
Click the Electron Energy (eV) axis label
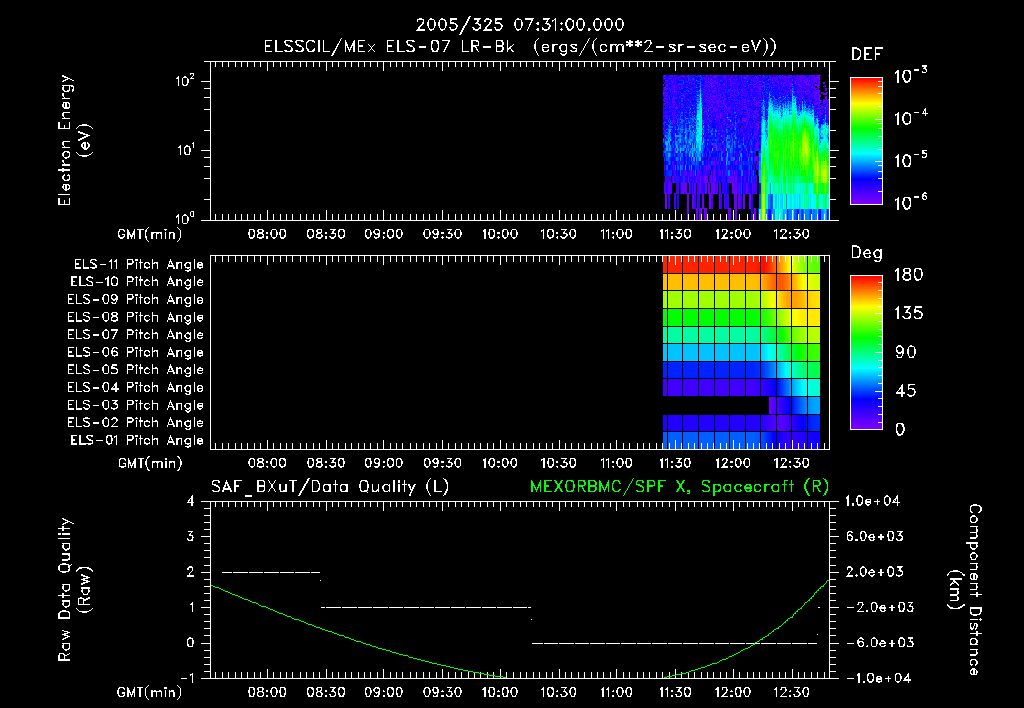[74, 140]
